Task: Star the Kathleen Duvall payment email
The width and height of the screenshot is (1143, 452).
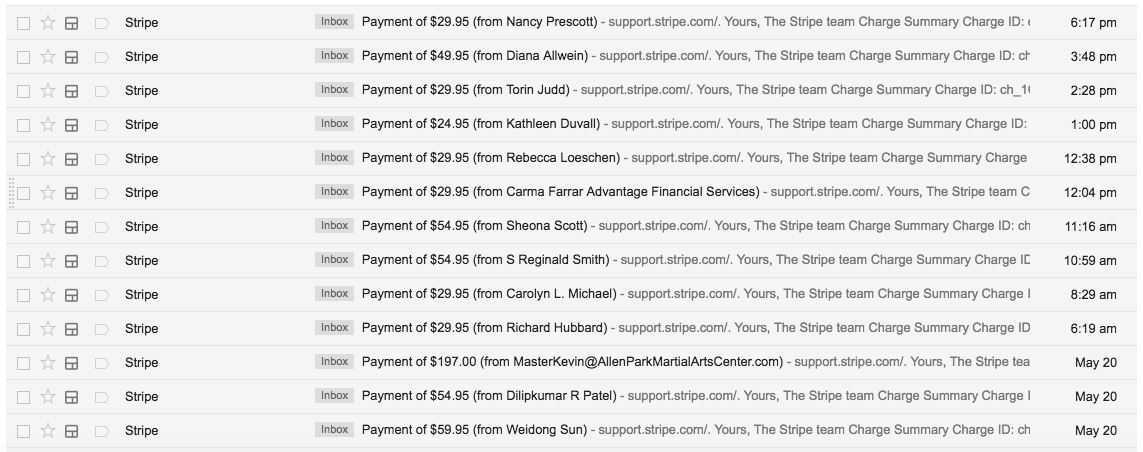Action: pyautogui.click(x=48, y=125)
